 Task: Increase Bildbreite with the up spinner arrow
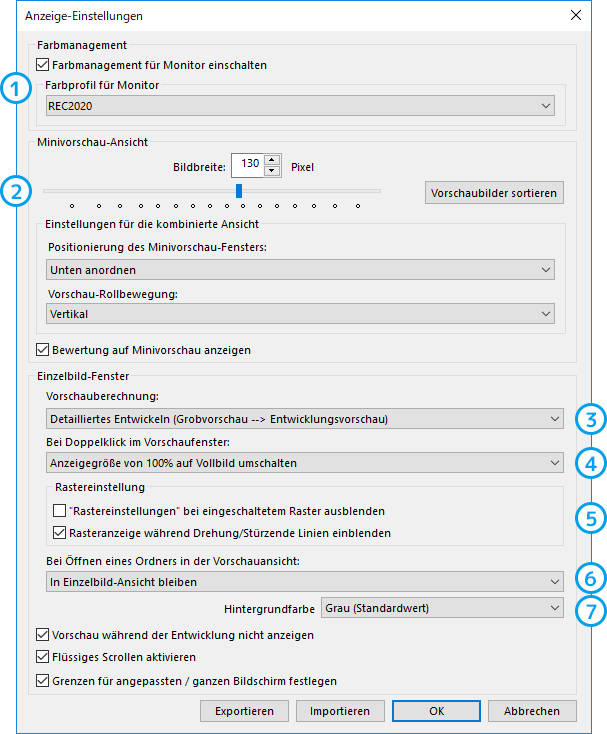pos(271,160)
